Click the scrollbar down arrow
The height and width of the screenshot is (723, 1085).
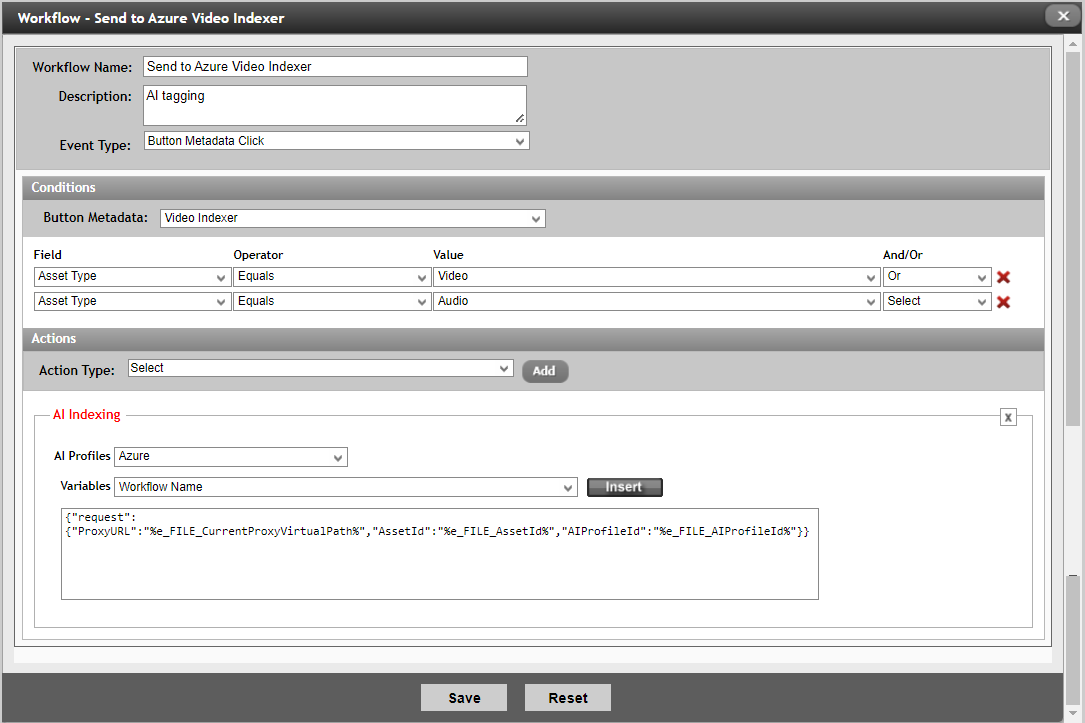click(1073, 713)
